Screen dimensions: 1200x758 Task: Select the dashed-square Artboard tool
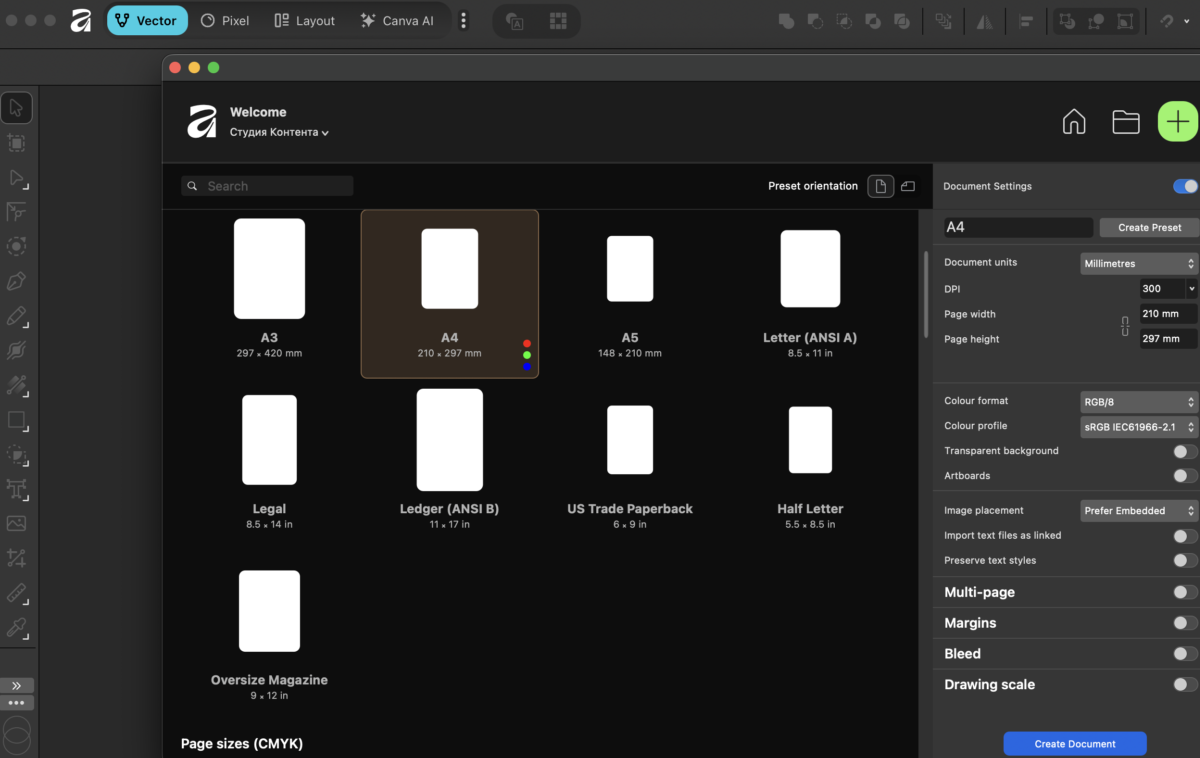(16, 143)
